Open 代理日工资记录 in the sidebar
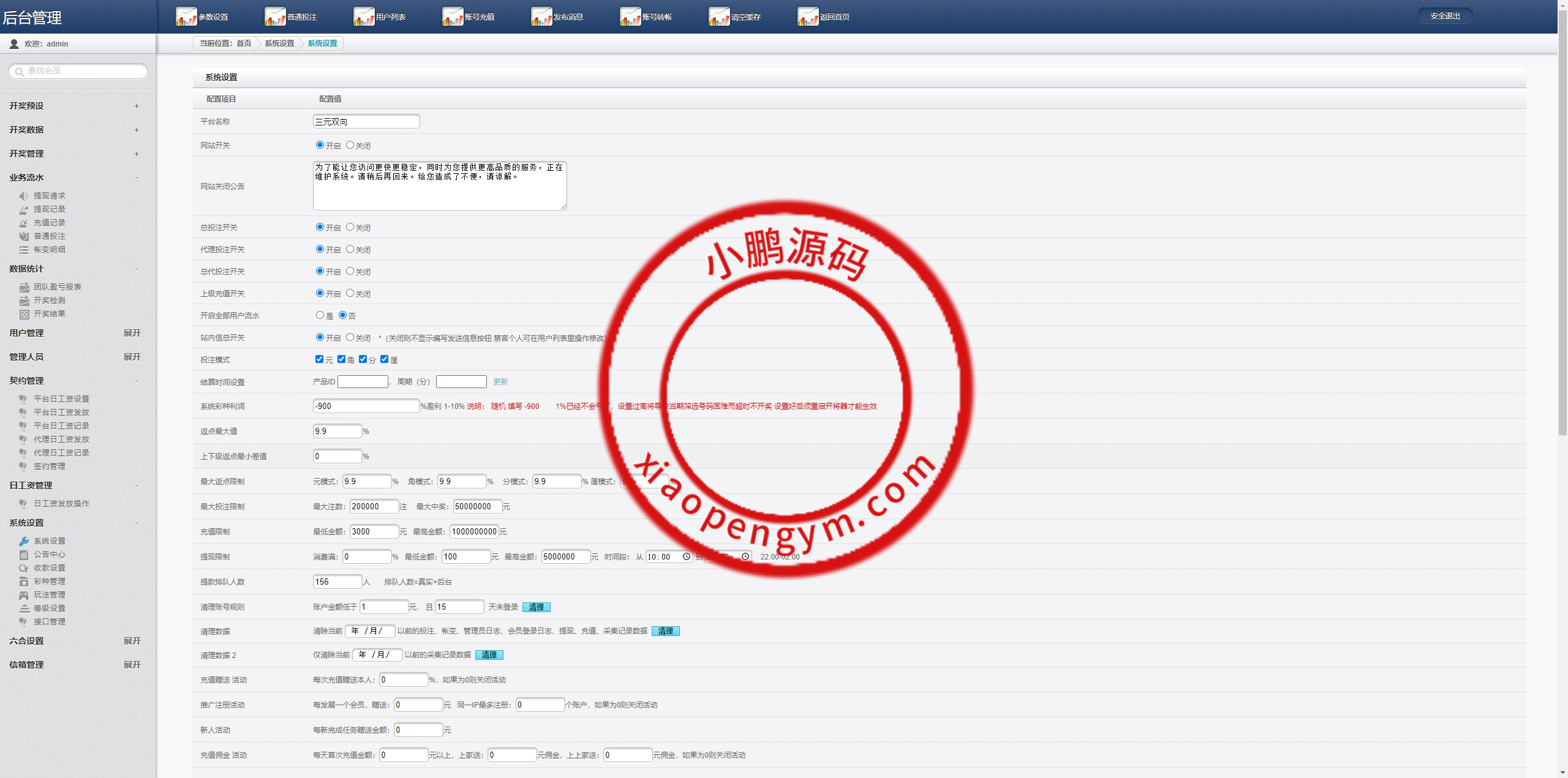The width and height of the screenshot is (1568, 778). (61, 453)
